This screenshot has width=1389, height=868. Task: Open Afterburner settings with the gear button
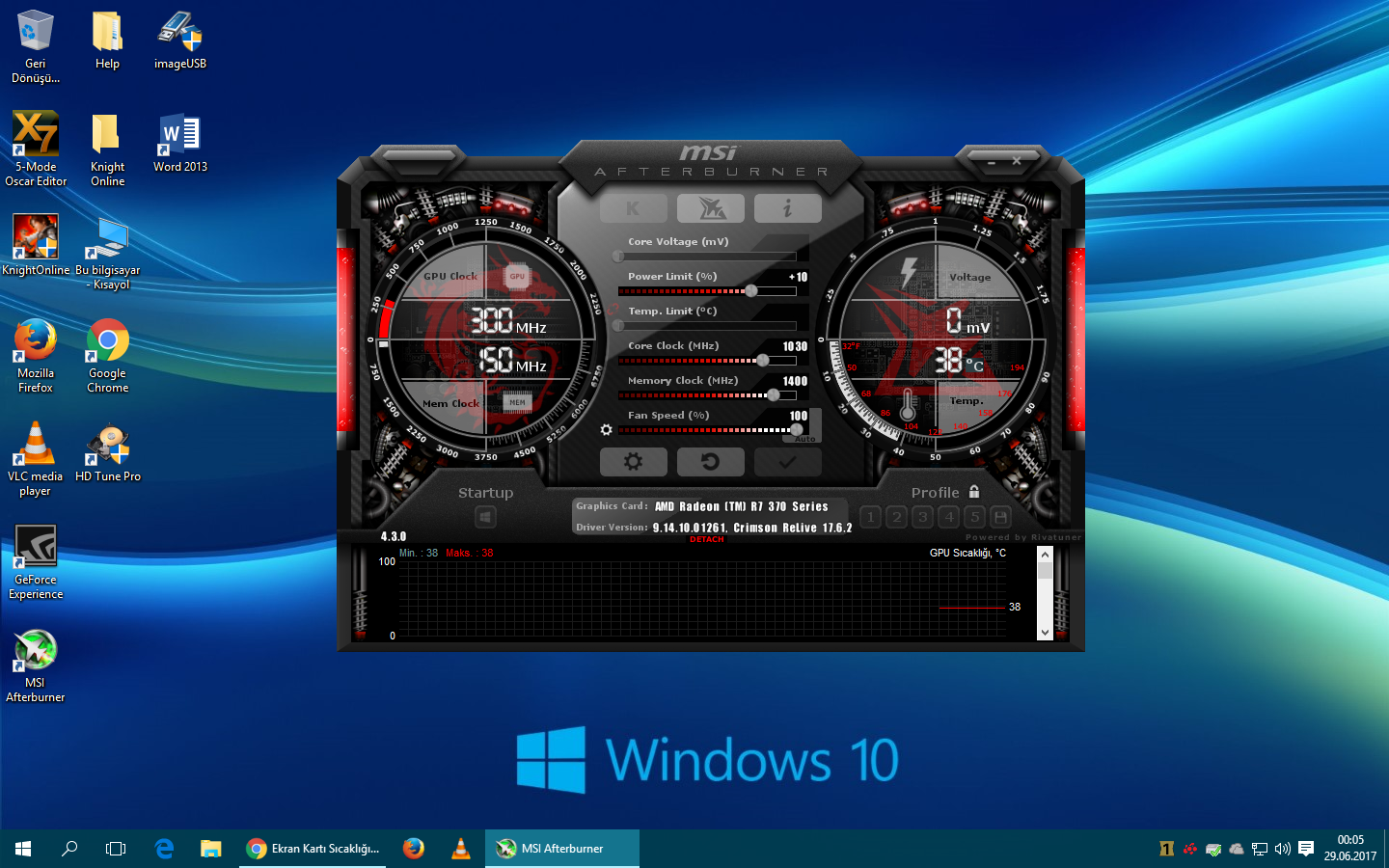[x=633, y=462]
